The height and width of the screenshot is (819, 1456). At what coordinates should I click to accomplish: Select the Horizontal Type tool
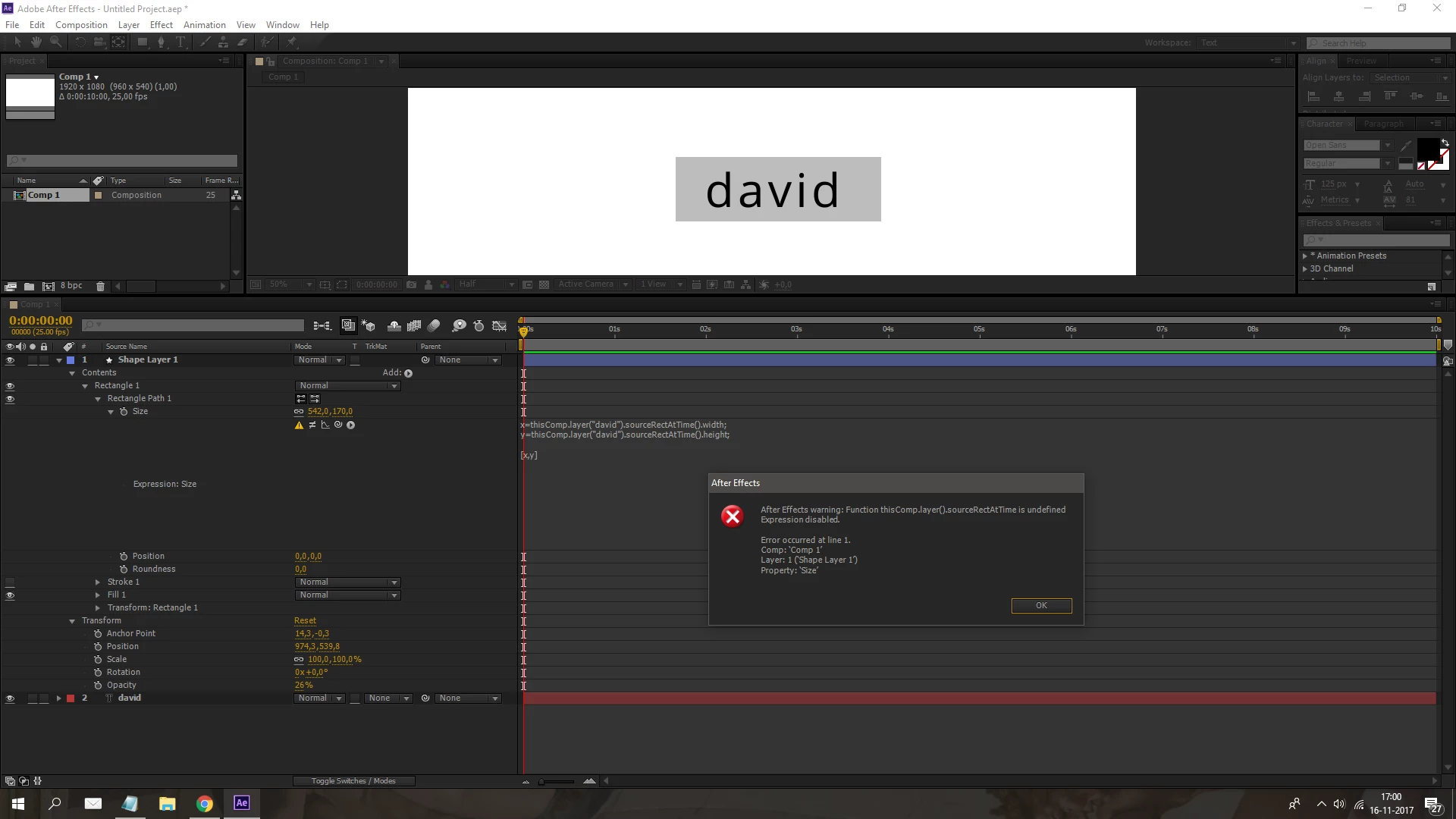(180, 42)
